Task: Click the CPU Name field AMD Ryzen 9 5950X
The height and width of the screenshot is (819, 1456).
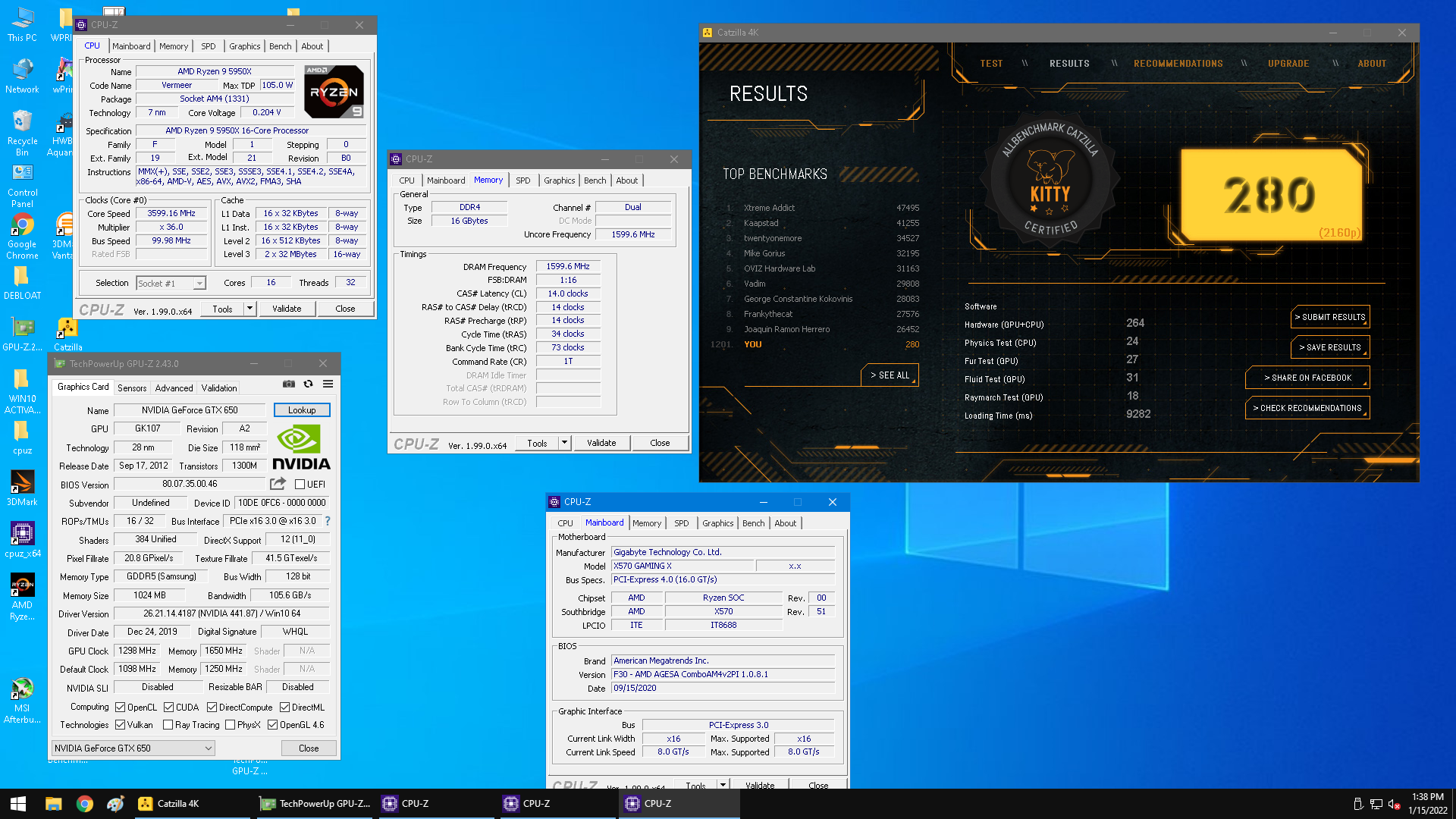Action: click(x=215, y=71)
